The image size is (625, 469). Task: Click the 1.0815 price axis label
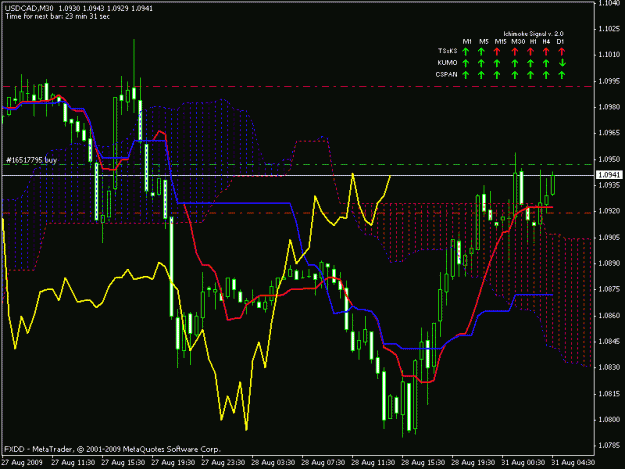(609, 394)
